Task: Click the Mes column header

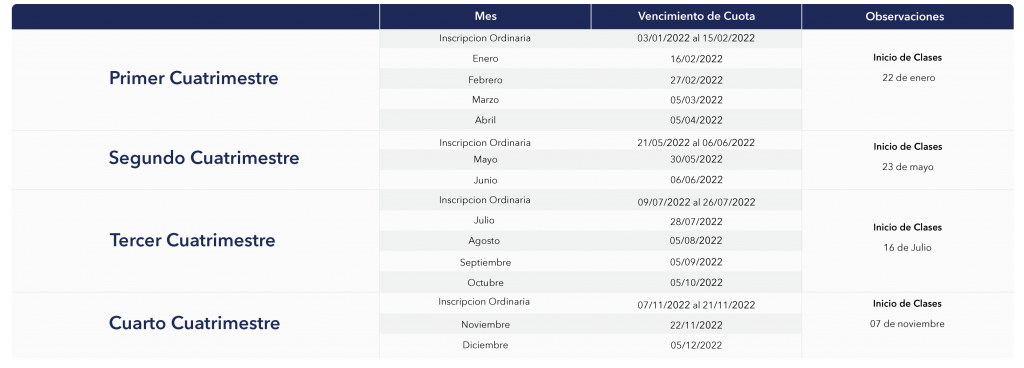Action: [x=485, y=16]
